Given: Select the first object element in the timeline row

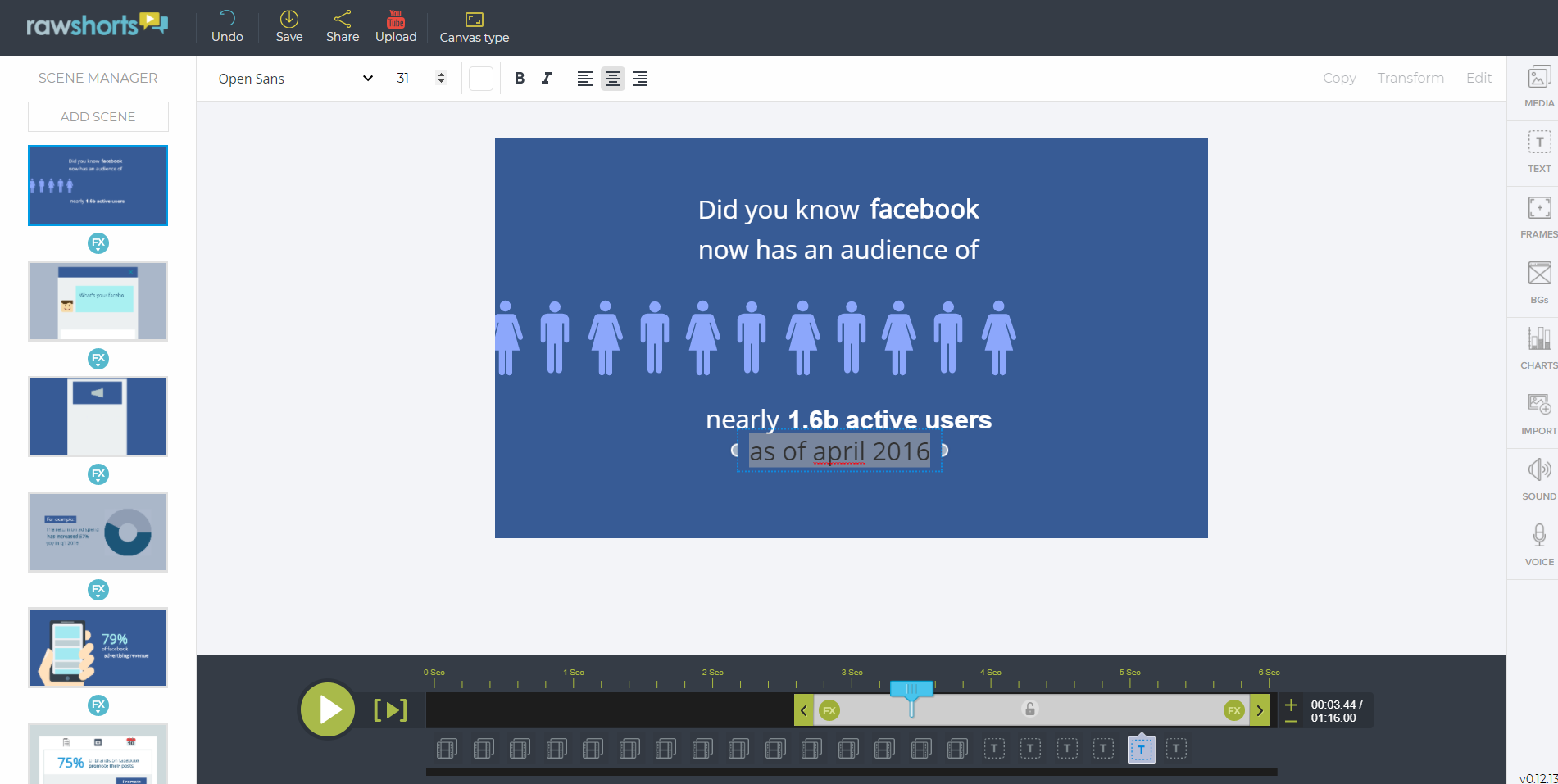Looking at the screenshot, I should 447,749.
